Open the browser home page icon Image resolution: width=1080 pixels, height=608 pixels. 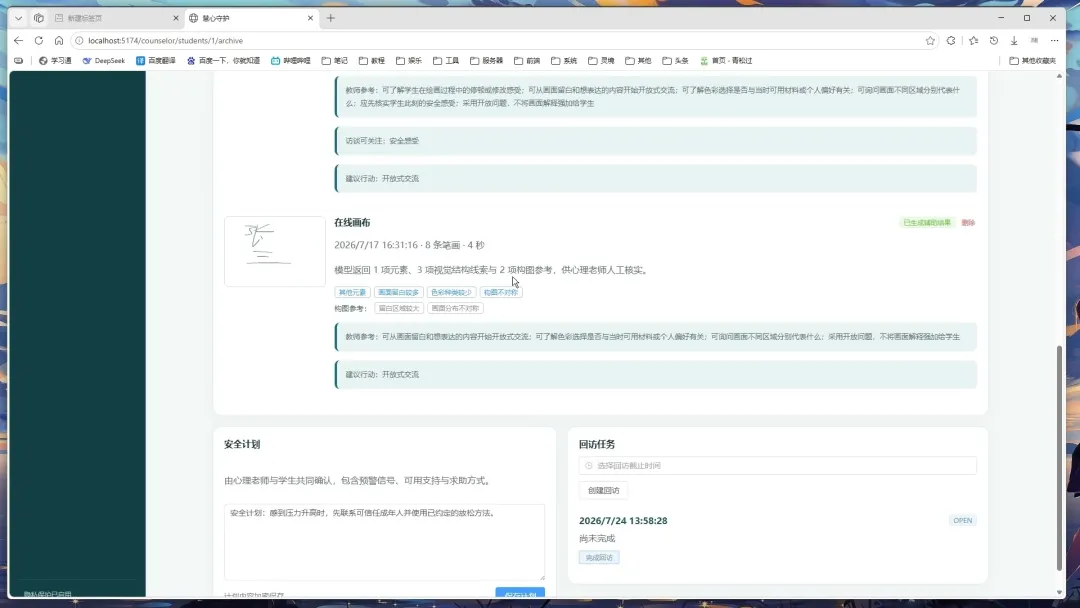(59, 41)
